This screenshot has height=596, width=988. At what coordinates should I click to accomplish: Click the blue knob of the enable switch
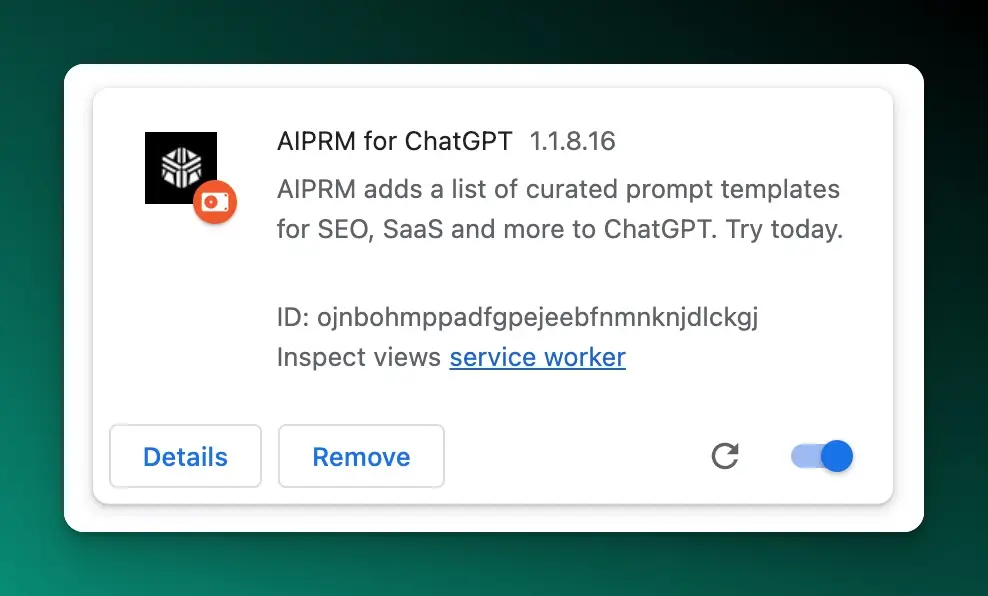click(x=837, y=456)
